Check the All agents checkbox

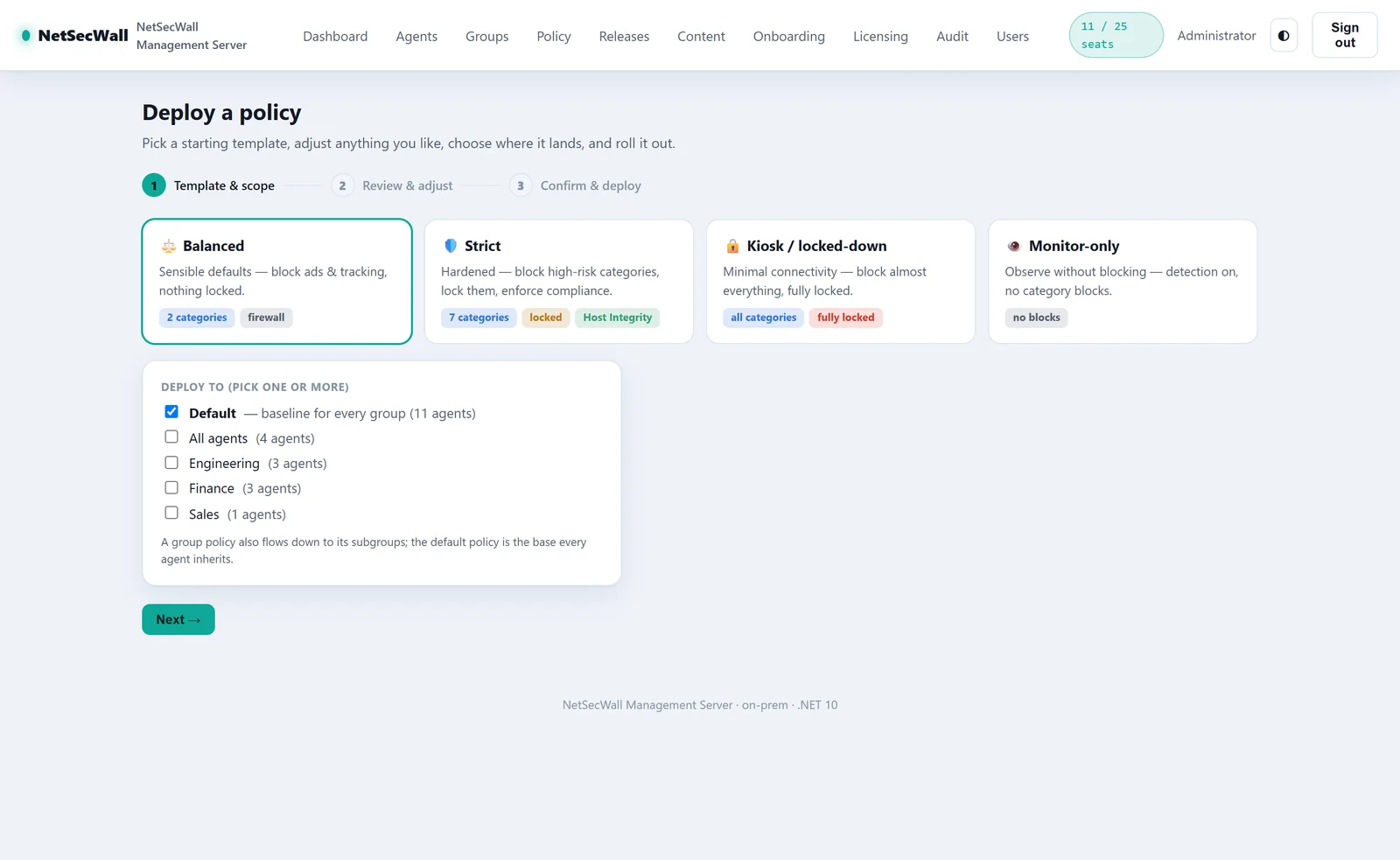tap(171, 437)
